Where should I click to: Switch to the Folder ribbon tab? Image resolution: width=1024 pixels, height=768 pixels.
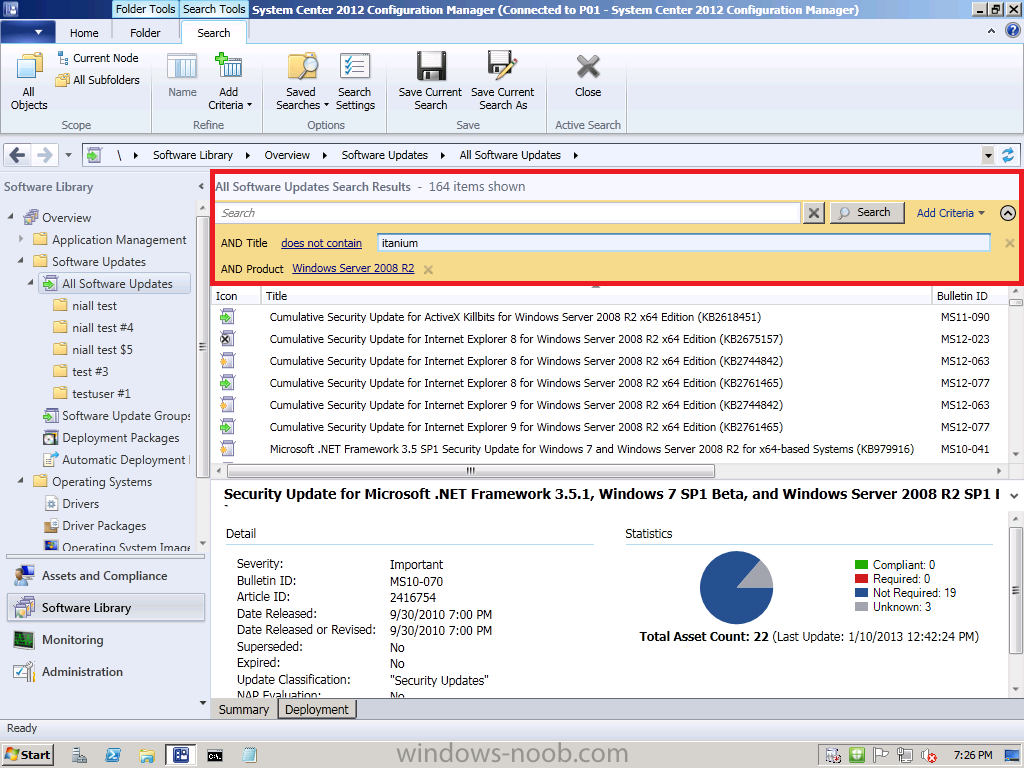pos(145,33)
